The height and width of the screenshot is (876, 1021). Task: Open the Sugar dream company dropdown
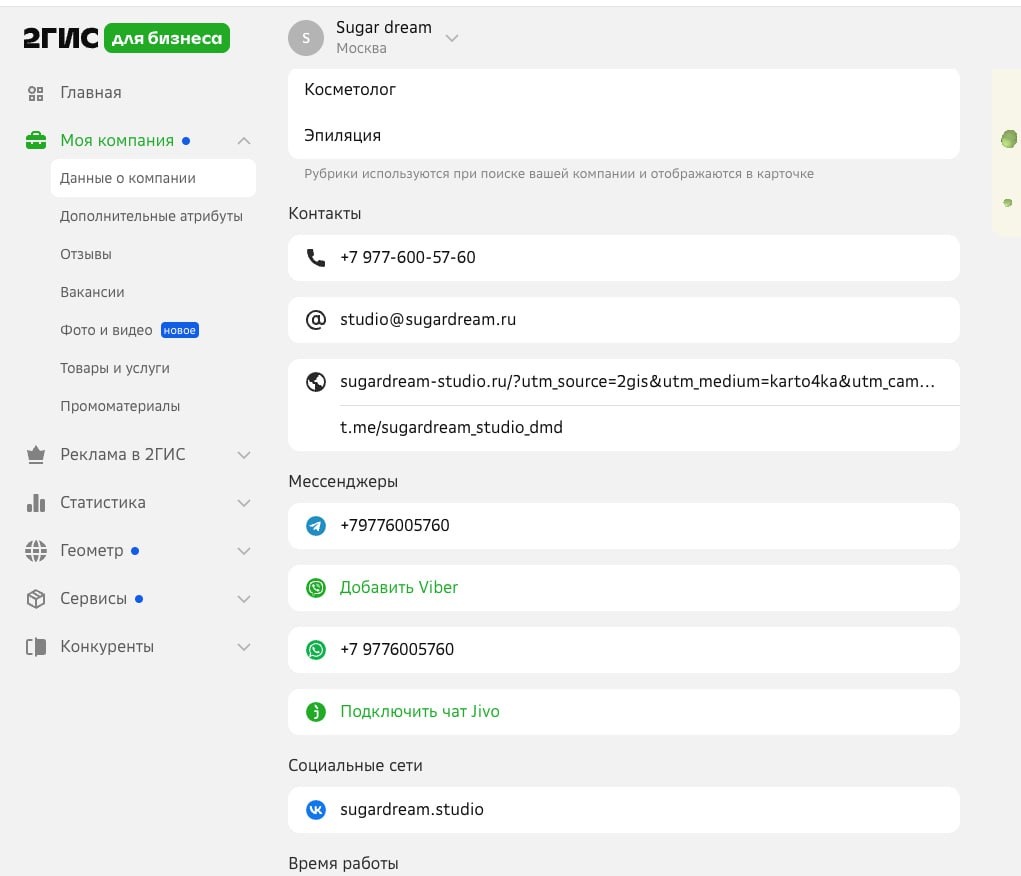451,38
